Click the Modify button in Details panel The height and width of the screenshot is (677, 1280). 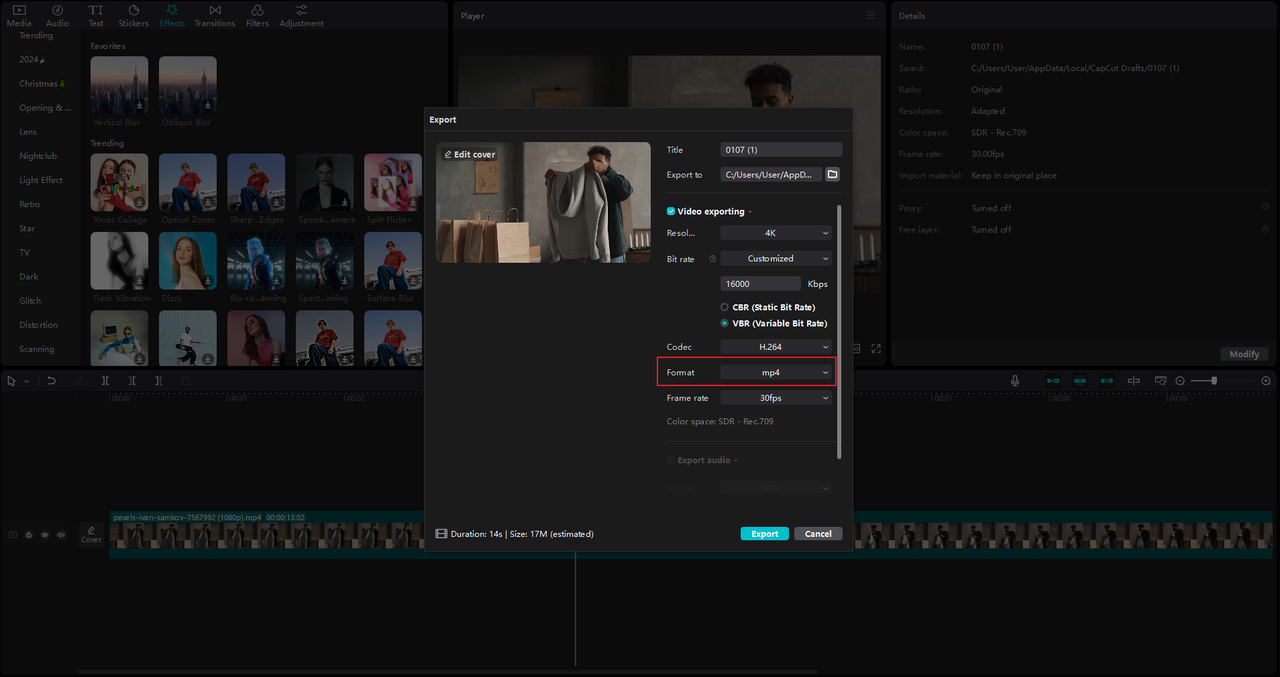coord(1244,354)
